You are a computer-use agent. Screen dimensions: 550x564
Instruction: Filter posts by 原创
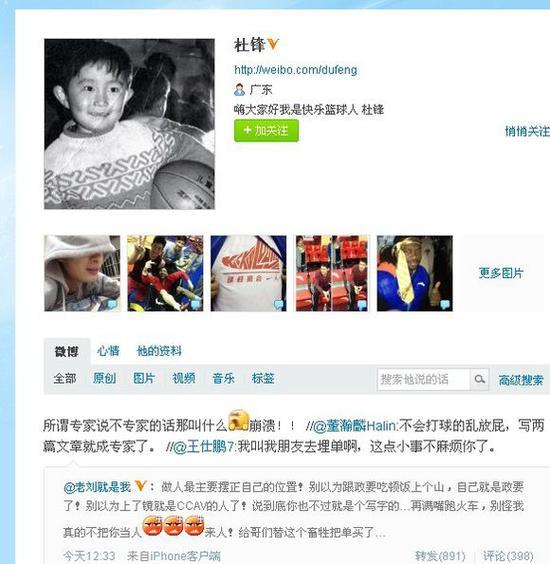coord(104,378)
